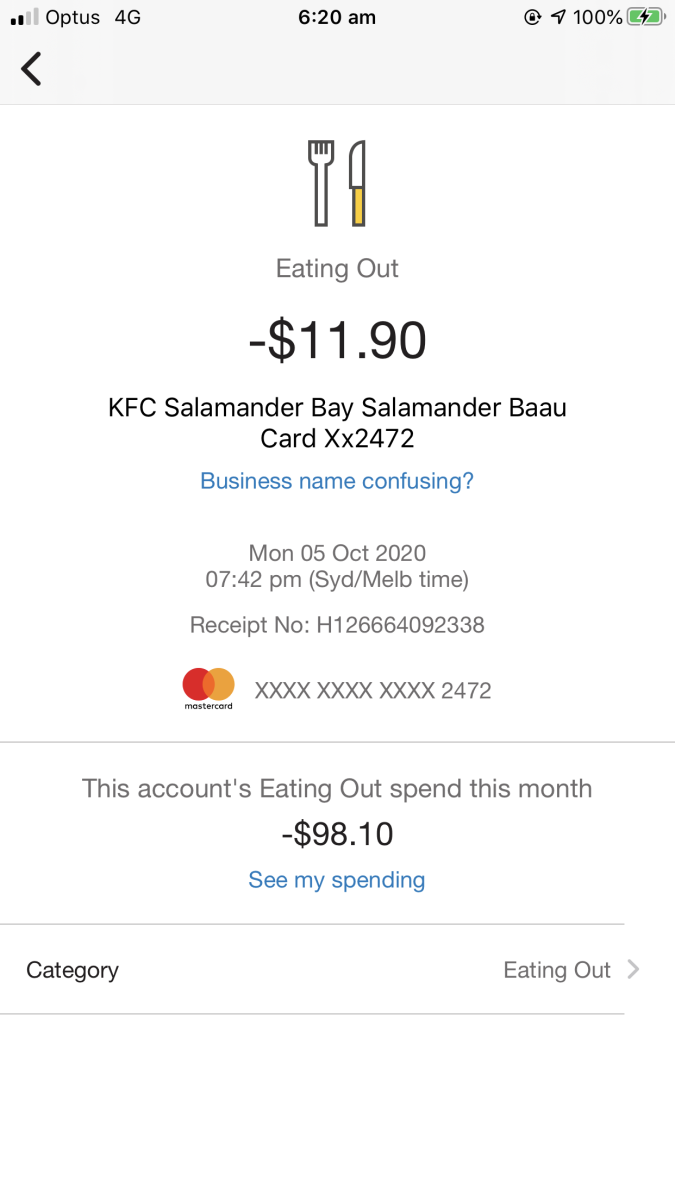Open the Category chevron arrow
675x1200 pixels.
pos(632,969)
